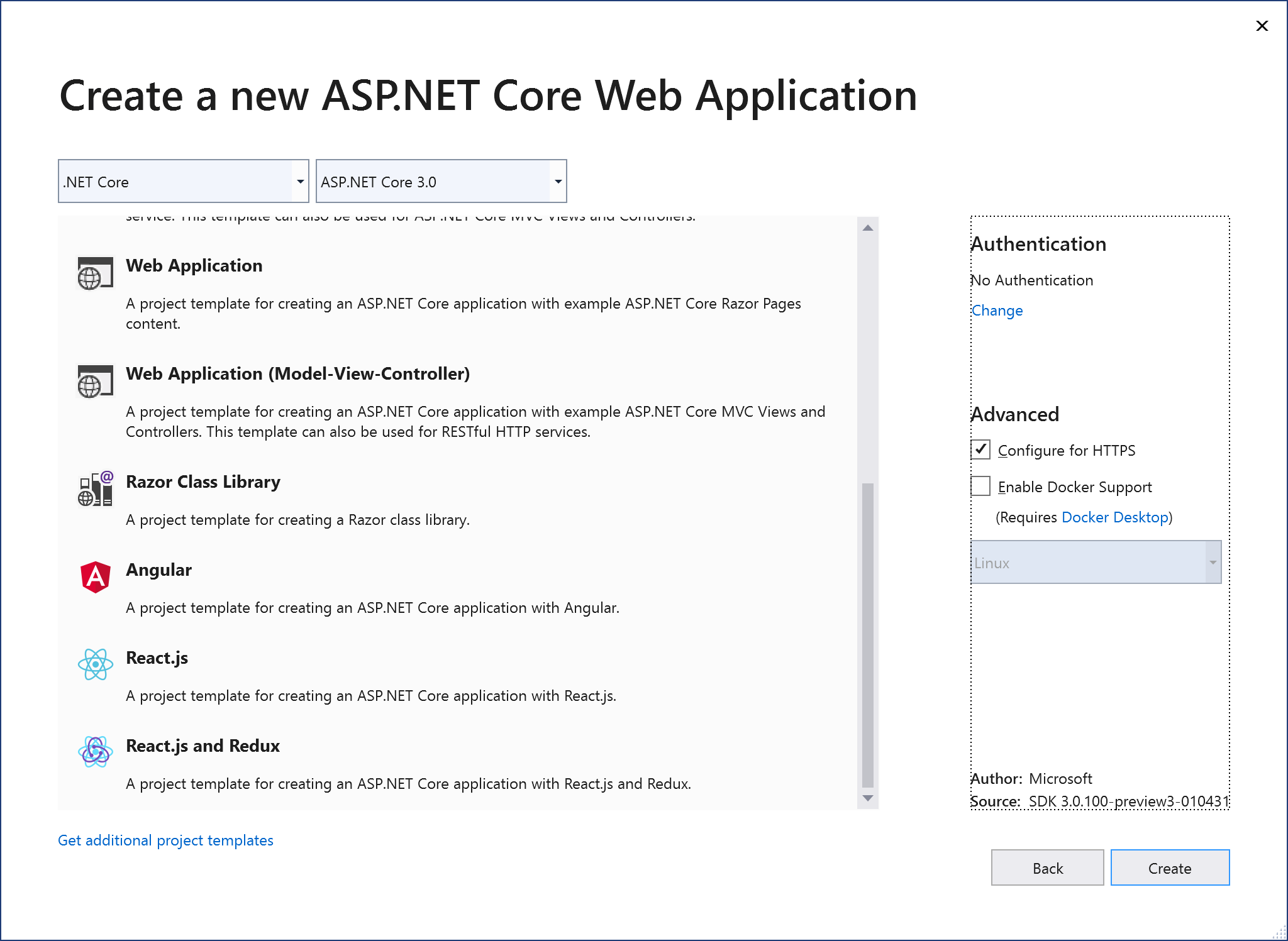Enable Docker Support checkbox
Image resolution: width=1288 pixels, height=941 pixels.
980,486
